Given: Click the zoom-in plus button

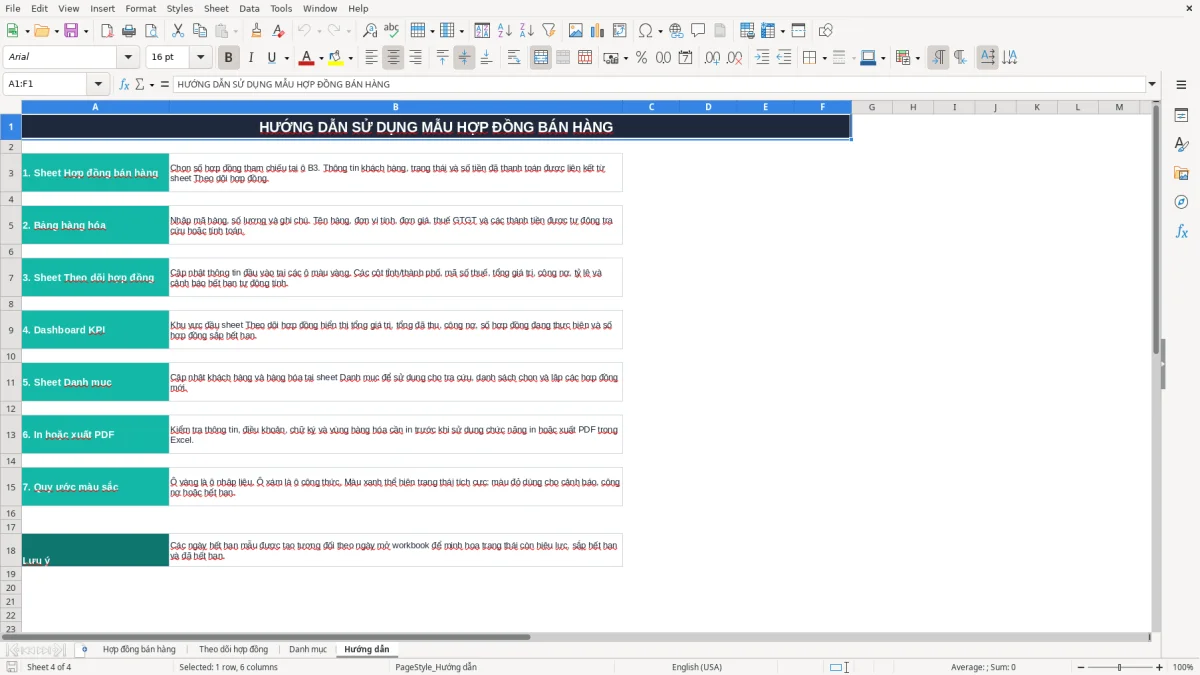Looking at the screenshot, I should point(1160,667).
